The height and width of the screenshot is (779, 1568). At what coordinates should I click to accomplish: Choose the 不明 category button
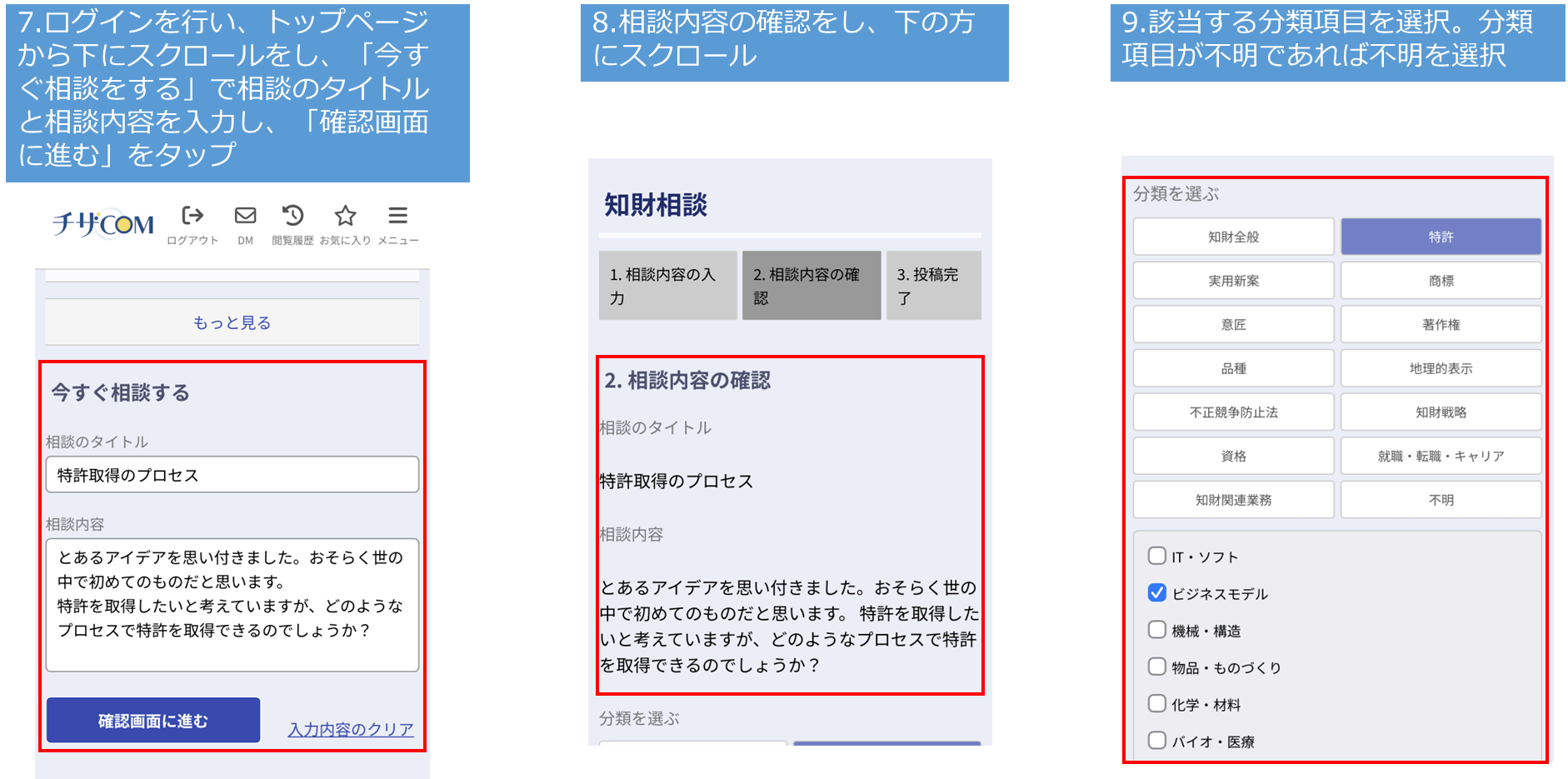point(1441,500)
